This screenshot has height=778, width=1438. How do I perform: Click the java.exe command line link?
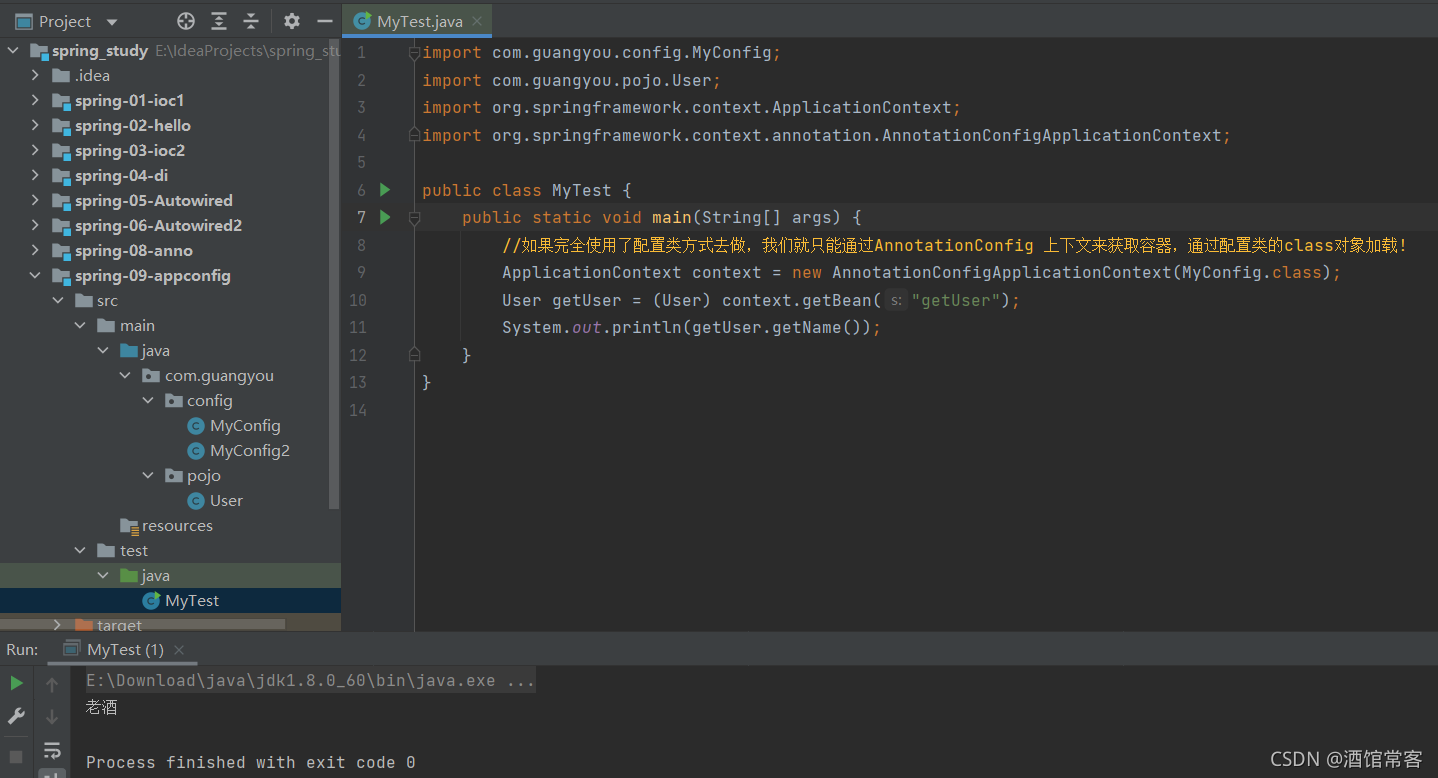[310, 680]
